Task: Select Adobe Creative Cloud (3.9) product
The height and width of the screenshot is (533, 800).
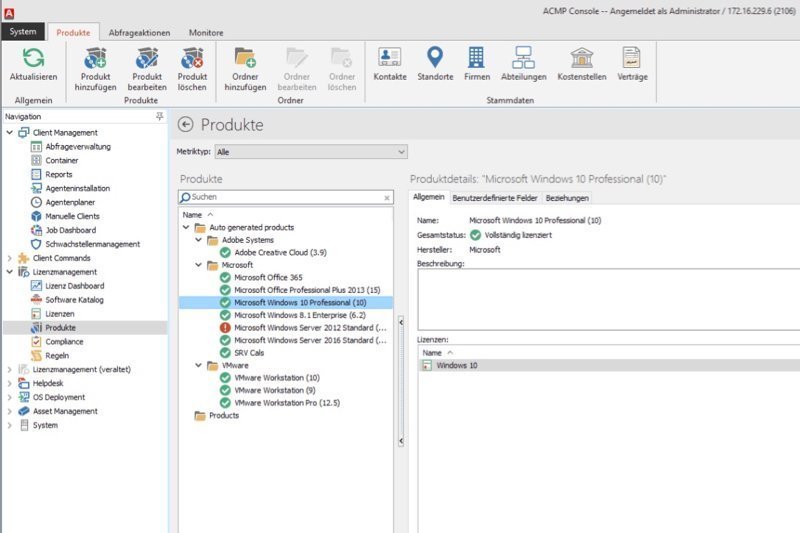Action: coord(280,252)
